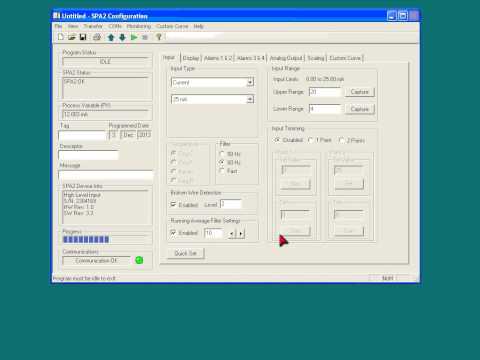Screen dimensions: 480x360
Task: Click the blue Progress bar
Action: [86, 239]
